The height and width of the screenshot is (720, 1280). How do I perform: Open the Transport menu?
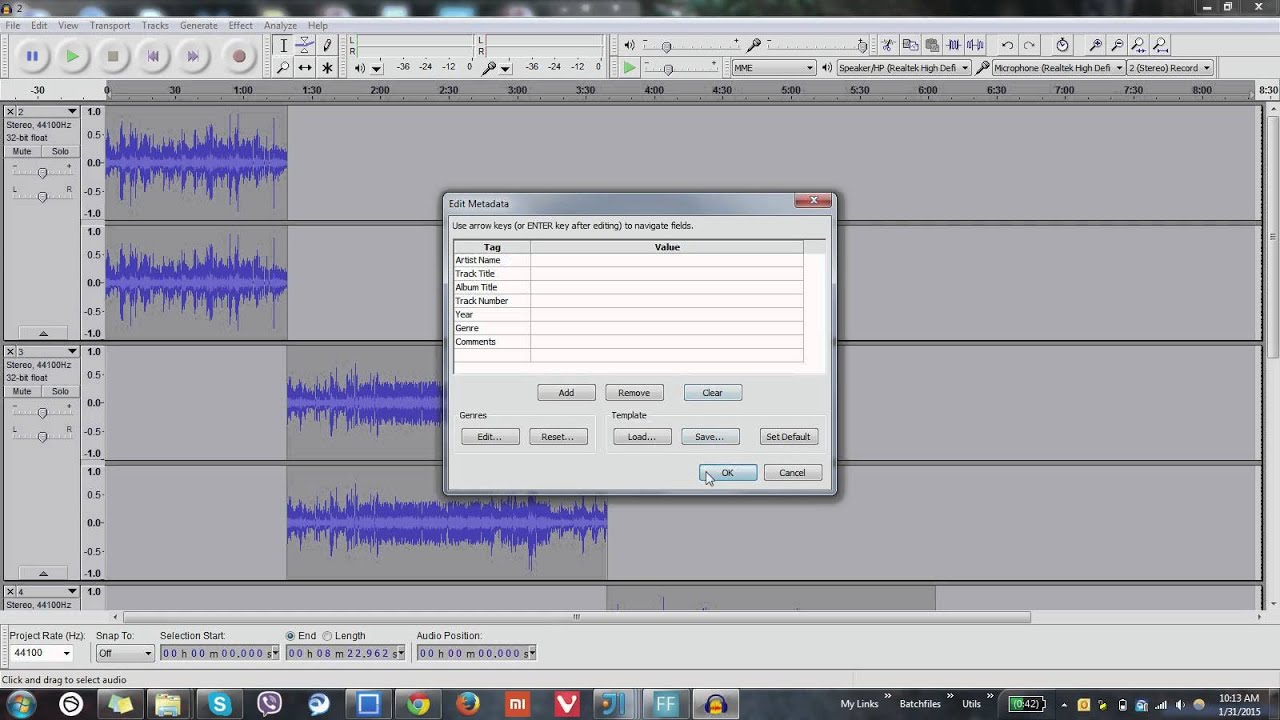110,25
